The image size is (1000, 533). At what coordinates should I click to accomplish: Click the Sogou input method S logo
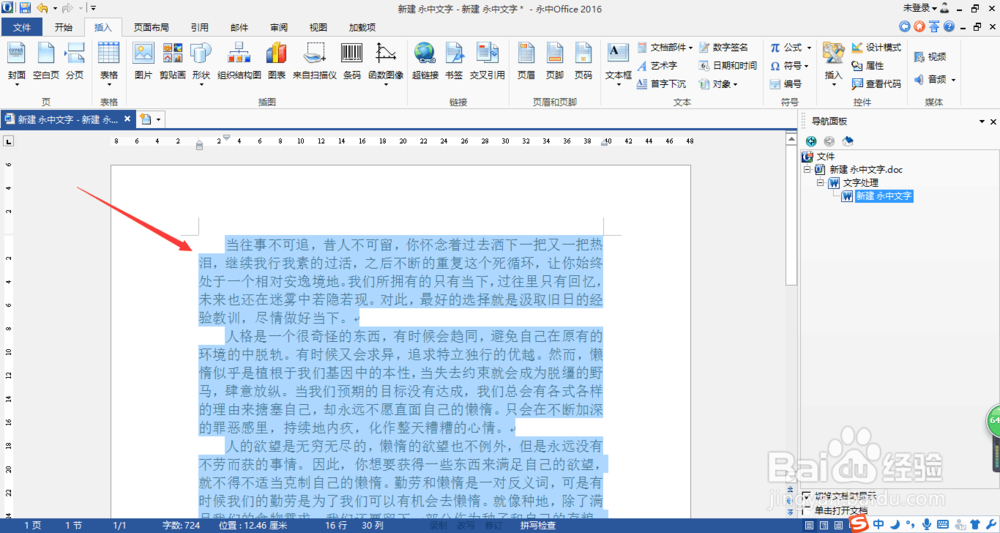click(858, 524)
